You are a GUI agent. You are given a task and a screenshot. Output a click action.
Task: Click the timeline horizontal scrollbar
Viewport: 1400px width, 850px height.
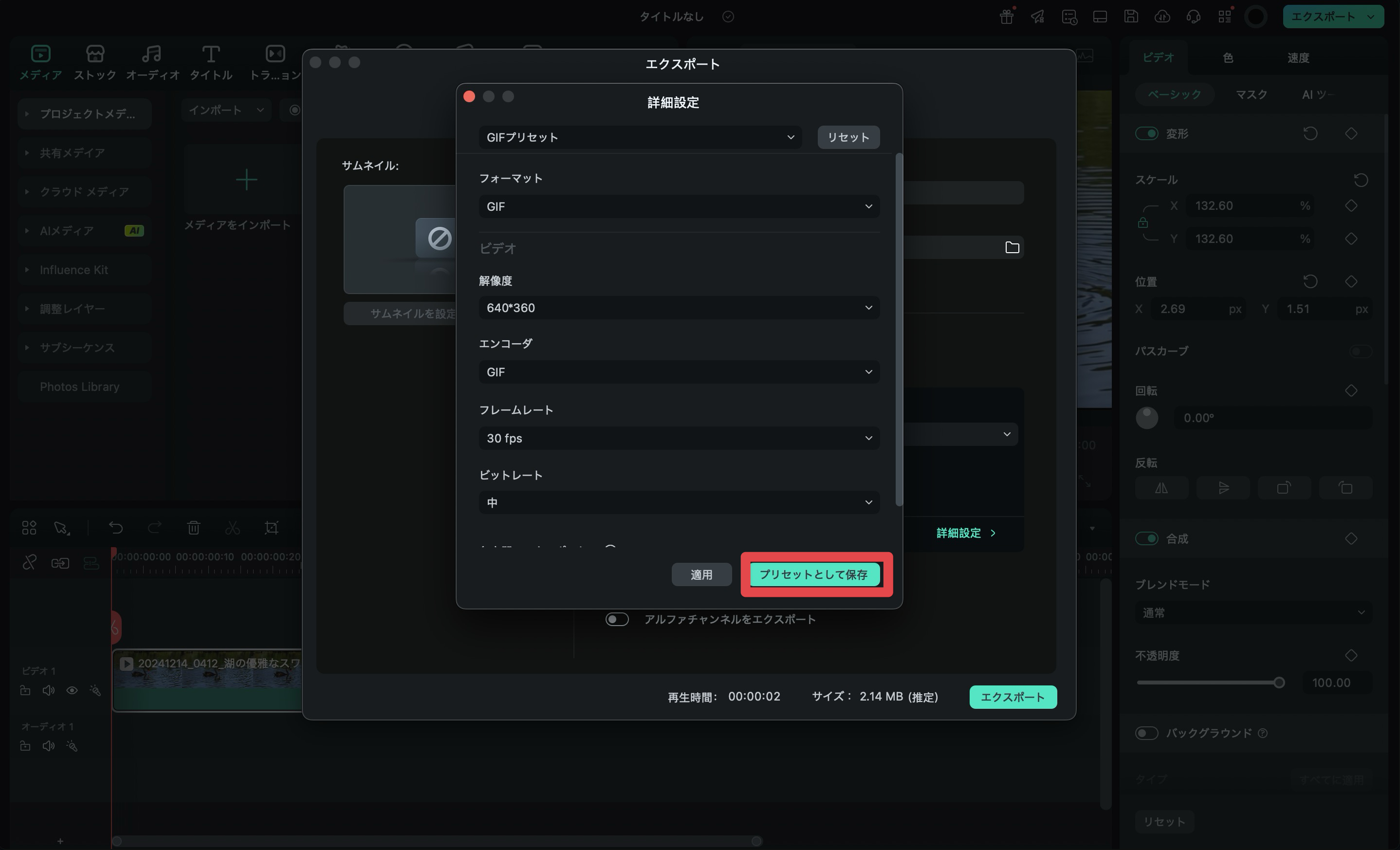coord(436,841)
